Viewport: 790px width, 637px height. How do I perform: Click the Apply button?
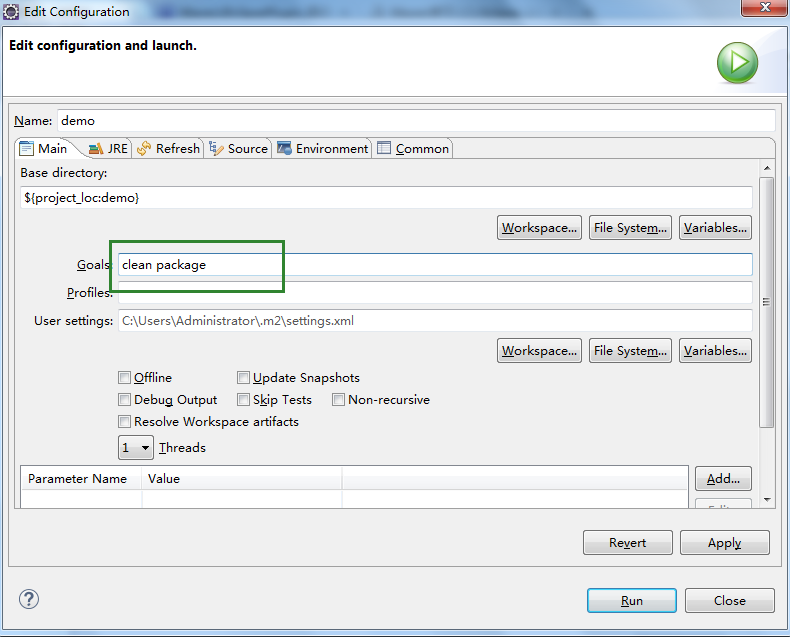pyautogui.click(x=725, y=543)
